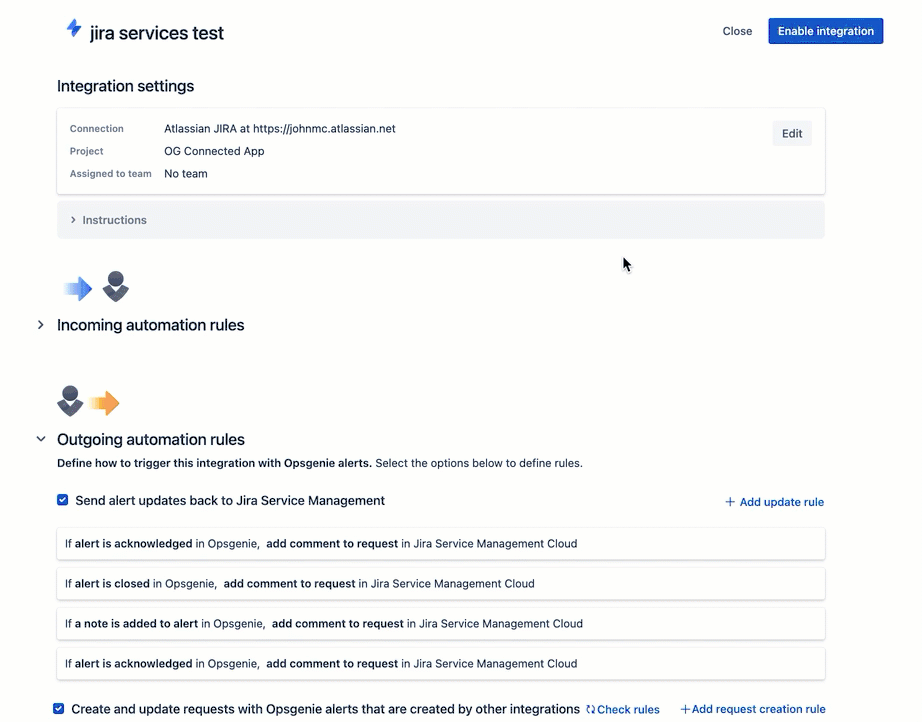Click the plus icon for Add request creation rule

coord(685,709)
